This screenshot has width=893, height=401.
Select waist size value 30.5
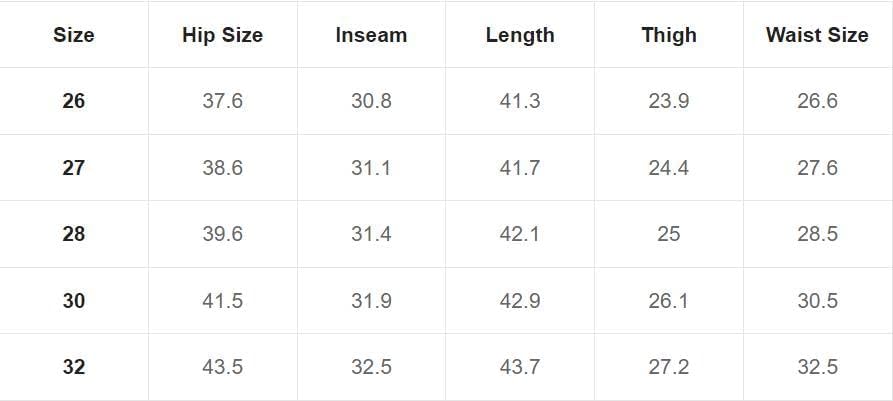[817, 301]
